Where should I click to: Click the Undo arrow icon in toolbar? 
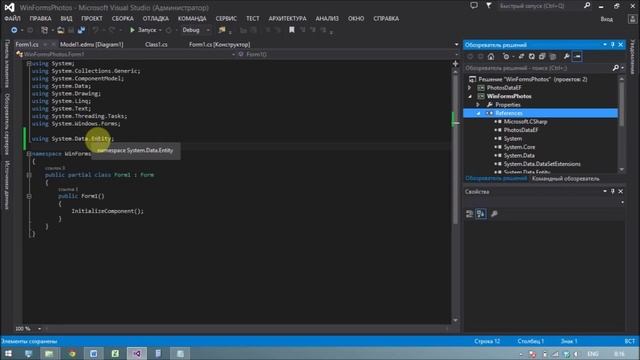point(95,30)
